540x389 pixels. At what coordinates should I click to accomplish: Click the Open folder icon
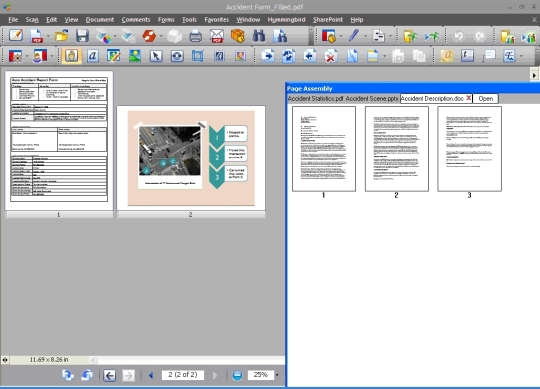[61, 36]
